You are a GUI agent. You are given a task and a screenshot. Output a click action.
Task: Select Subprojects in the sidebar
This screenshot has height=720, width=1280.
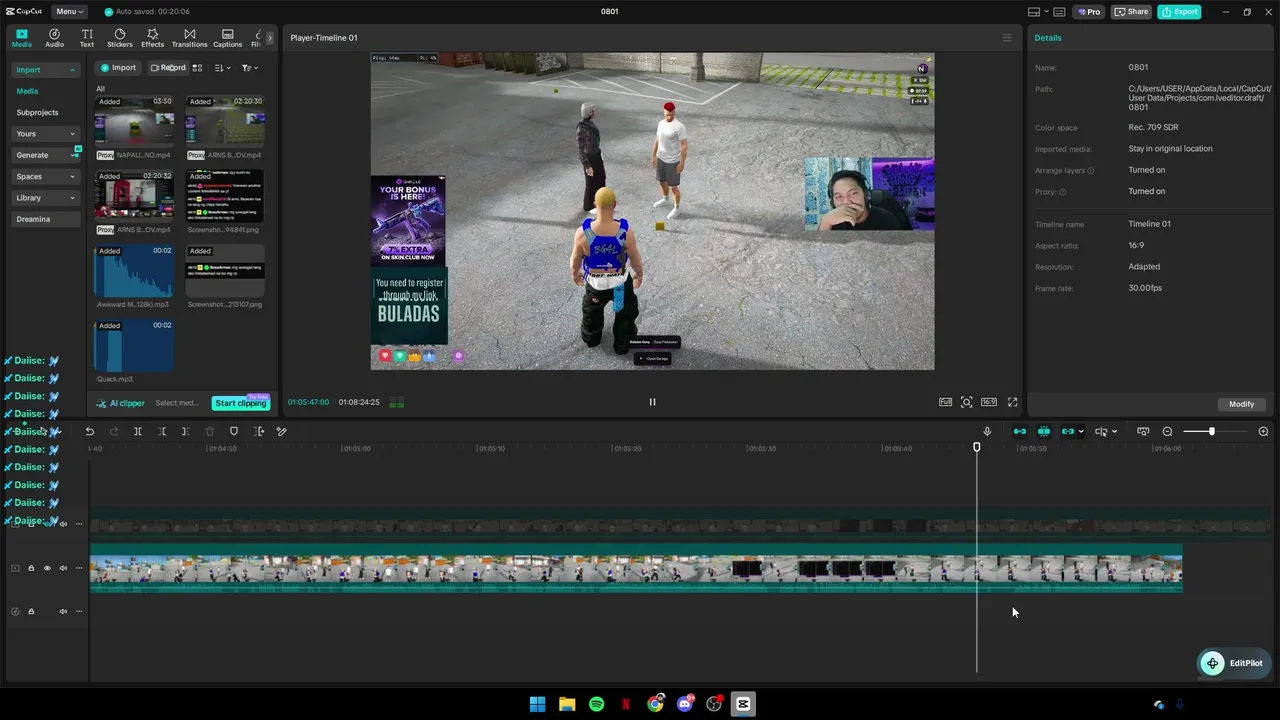[x=38, y=113]
